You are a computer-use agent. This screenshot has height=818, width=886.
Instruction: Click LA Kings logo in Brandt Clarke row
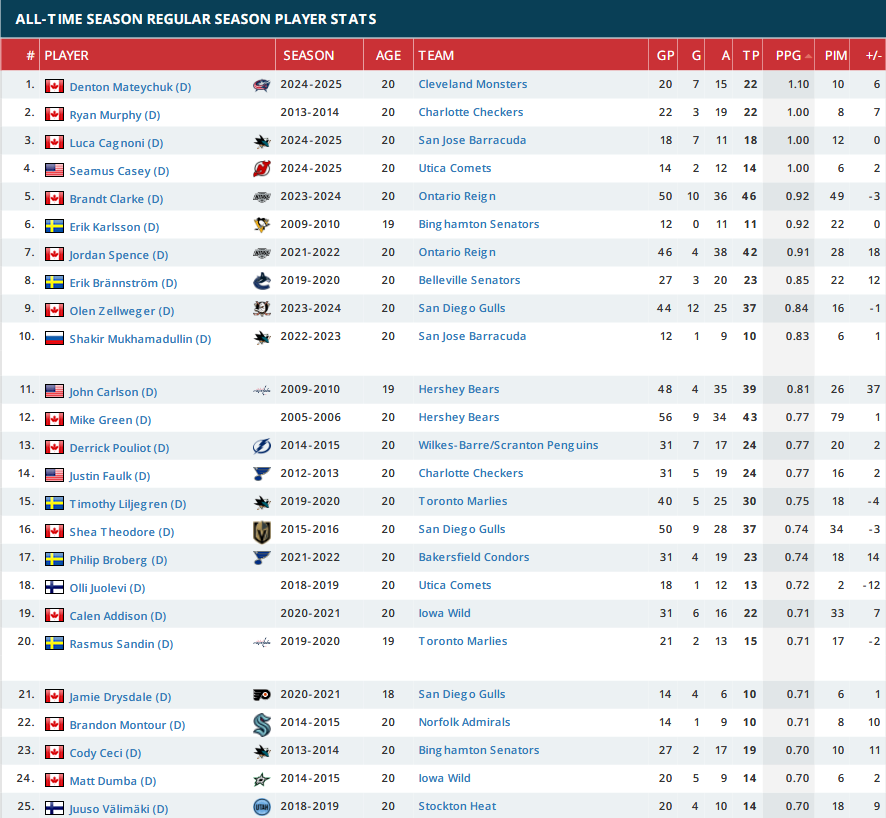pyautogui.click(x=262, y=197)
